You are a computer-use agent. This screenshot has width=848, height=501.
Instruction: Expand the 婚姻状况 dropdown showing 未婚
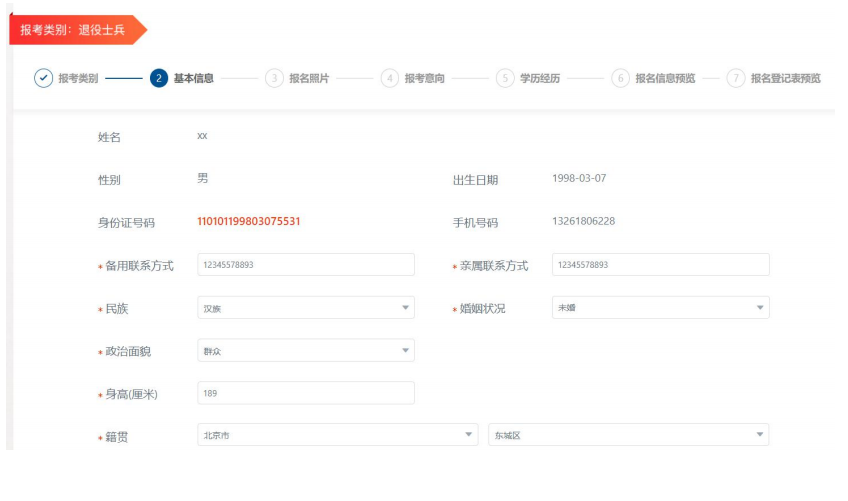(x=660, y=308)
